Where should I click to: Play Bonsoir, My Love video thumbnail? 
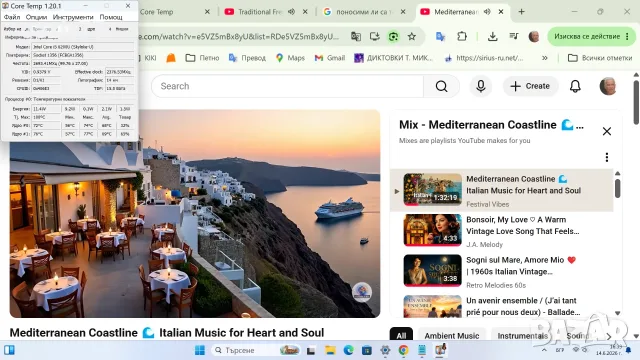tap(432, 230)
